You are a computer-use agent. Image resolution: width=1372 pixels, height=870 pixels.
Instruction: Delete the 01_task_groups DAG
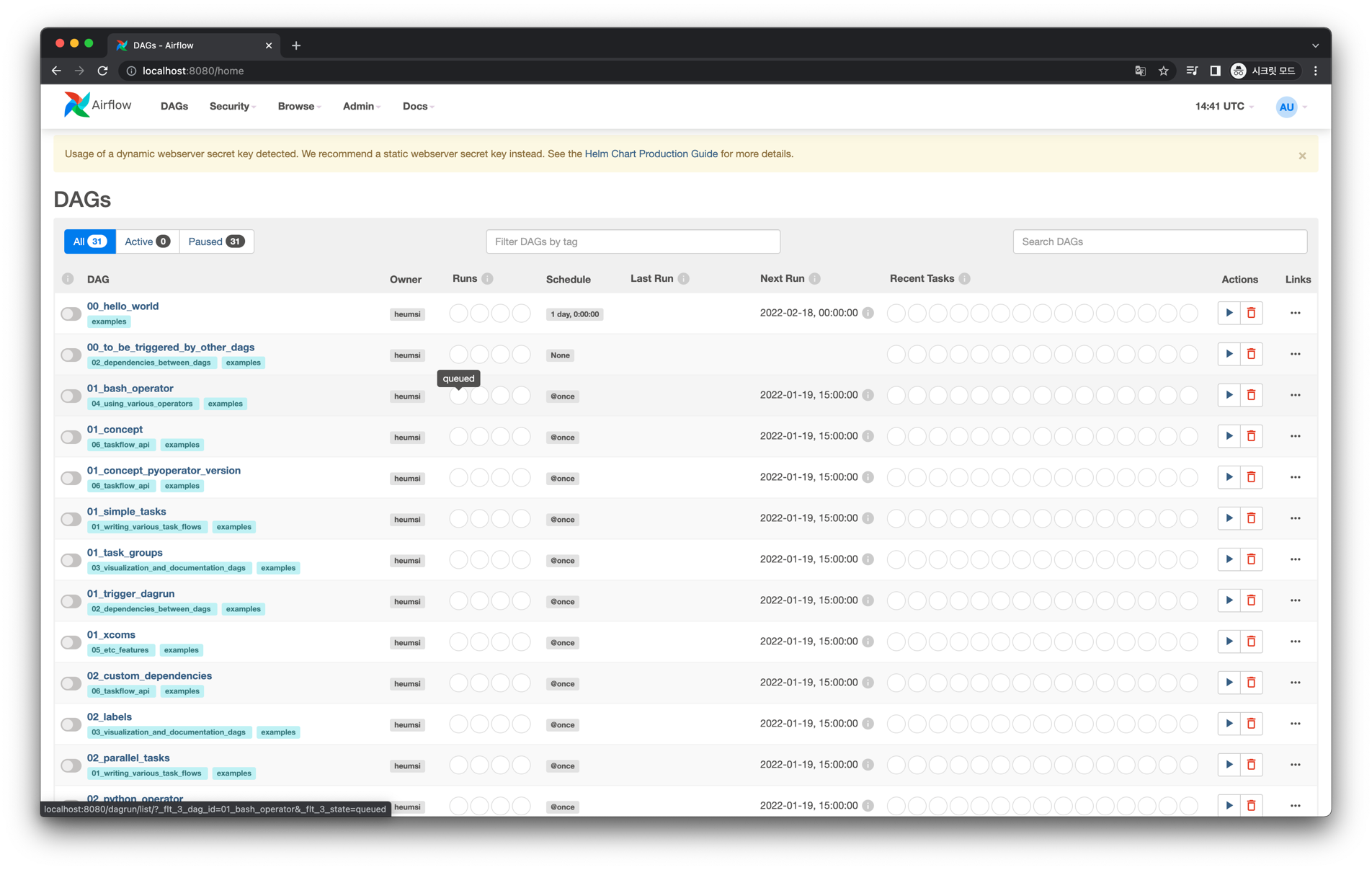point(1252,559)
